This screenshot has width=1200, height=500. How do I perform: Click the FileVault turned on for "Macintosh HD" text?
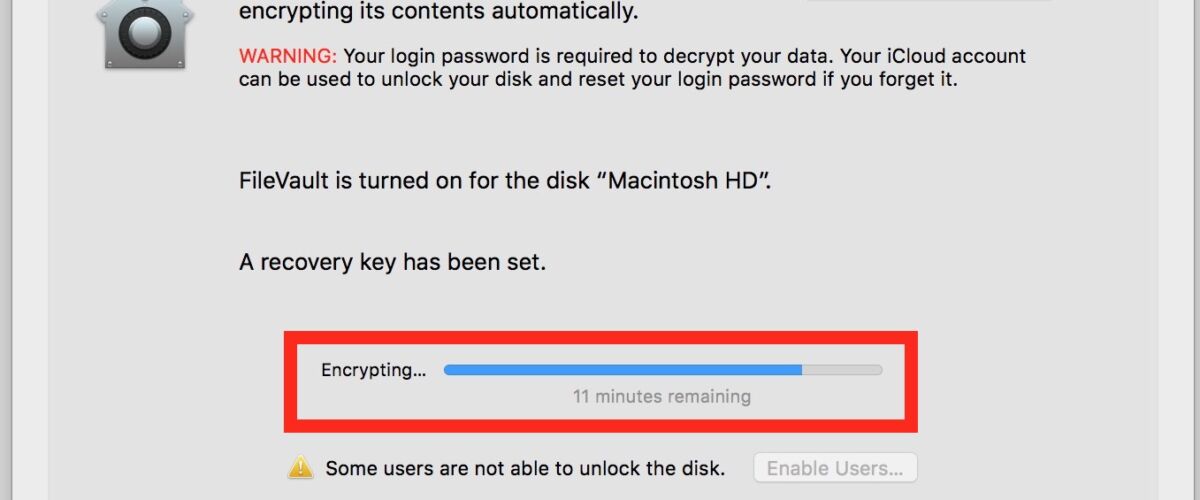[x=505, y=183]
